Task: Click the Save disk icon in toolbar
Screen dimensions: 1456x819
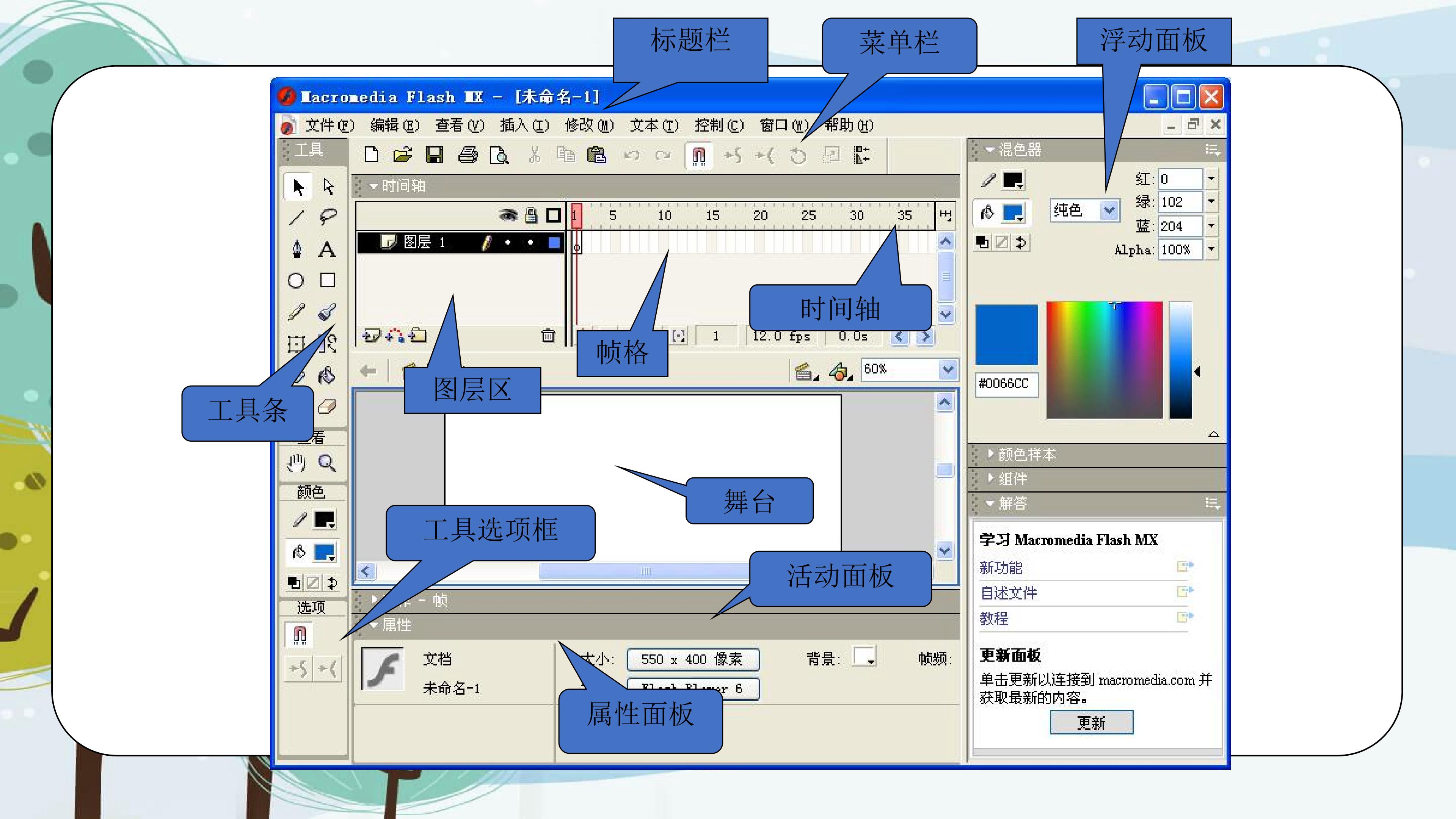Action: [434, 155]
